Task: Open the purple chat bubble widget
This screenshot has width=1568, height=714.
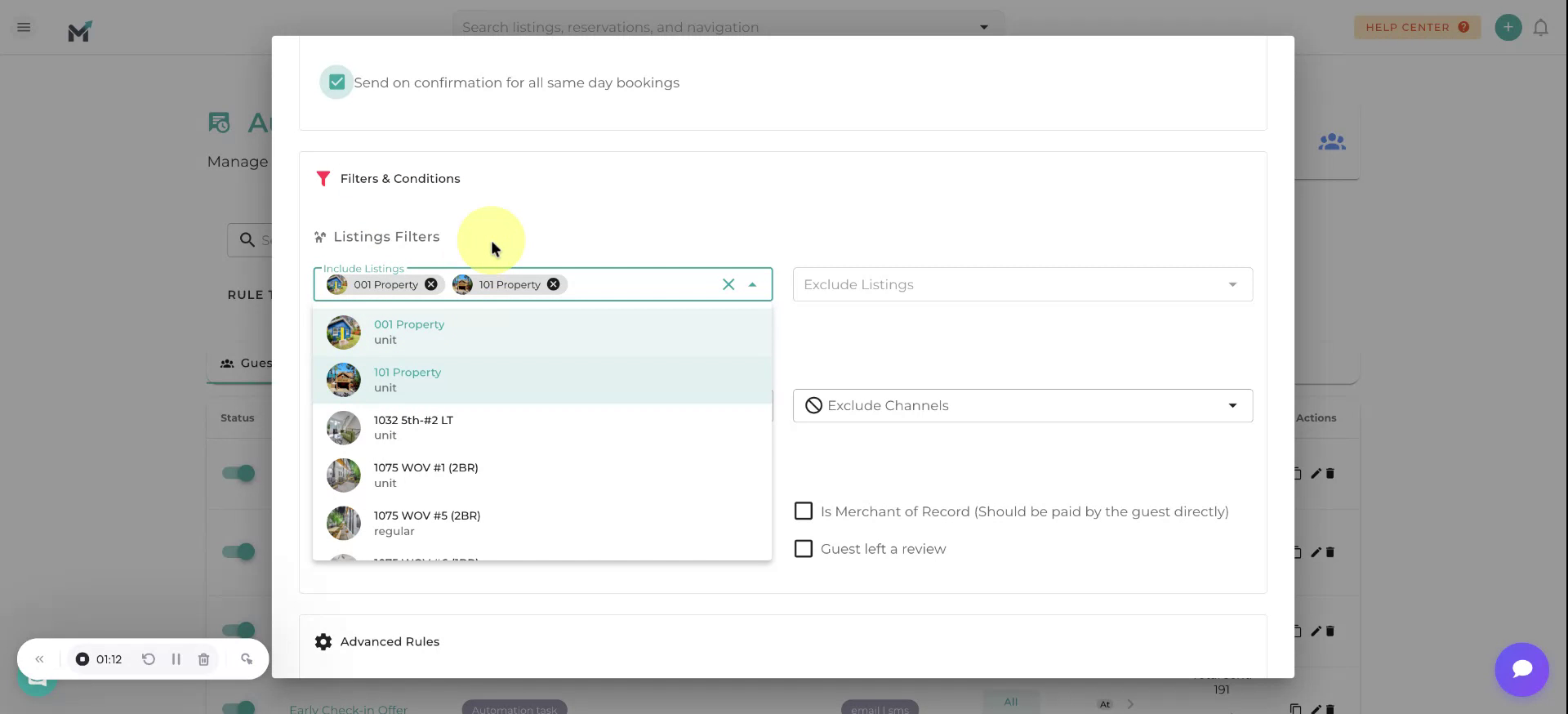Action: [1521, 669]
